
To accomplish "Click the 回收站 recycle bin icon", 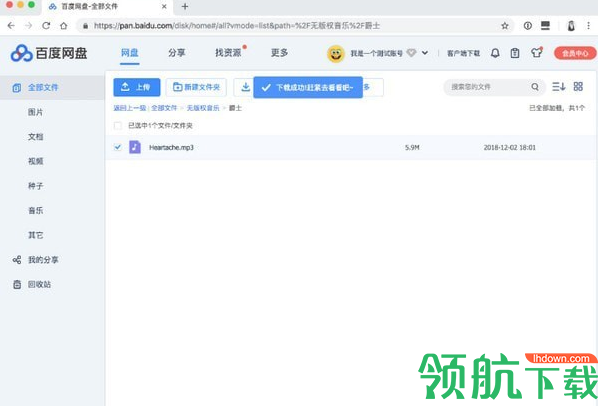I will [x=17, y=284].
